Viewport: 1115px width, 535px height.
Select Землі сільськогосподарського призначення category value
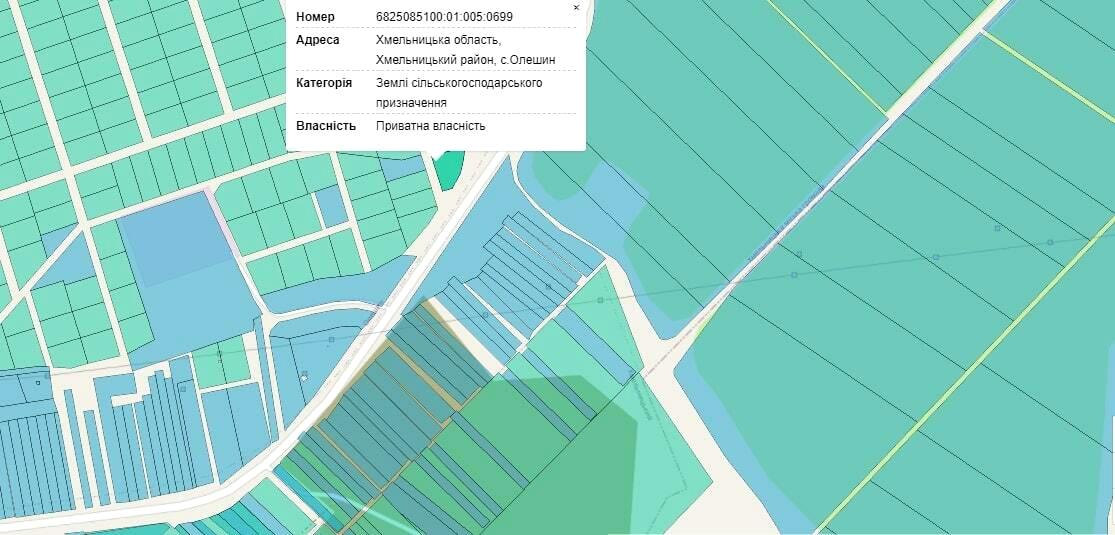[458, 83]
